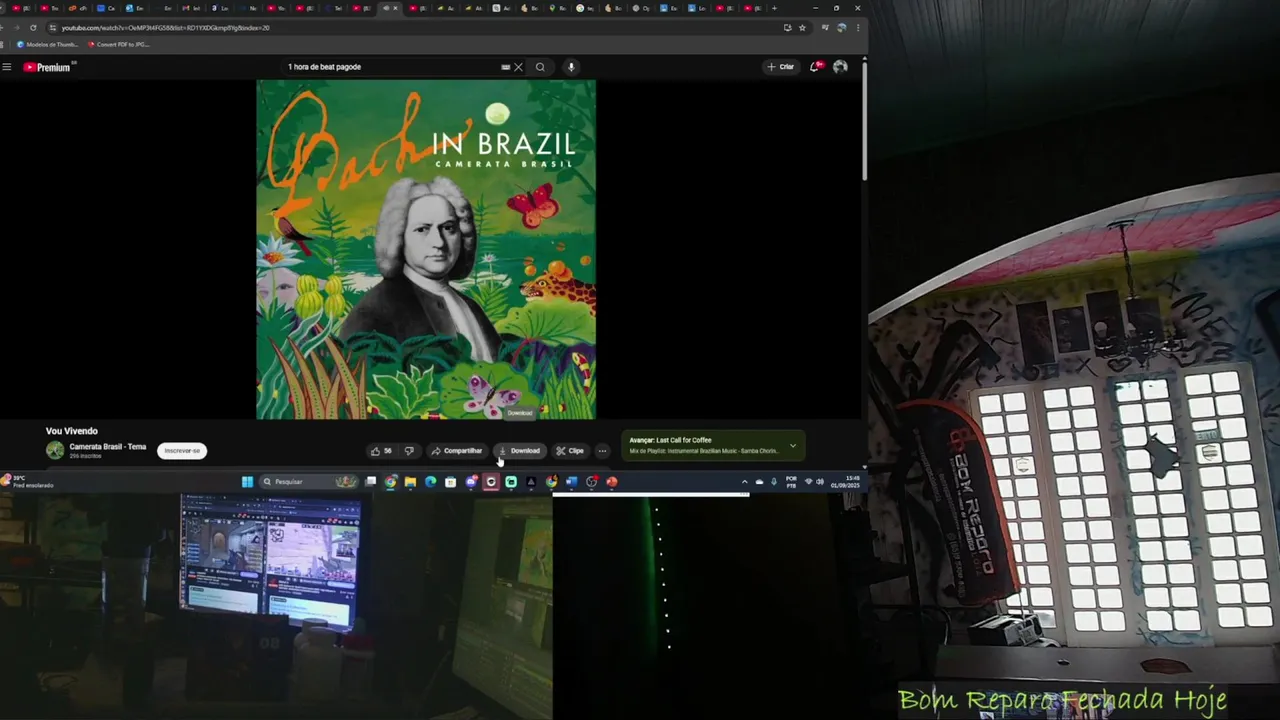Run search with the magnifier button

pos(540,67)
